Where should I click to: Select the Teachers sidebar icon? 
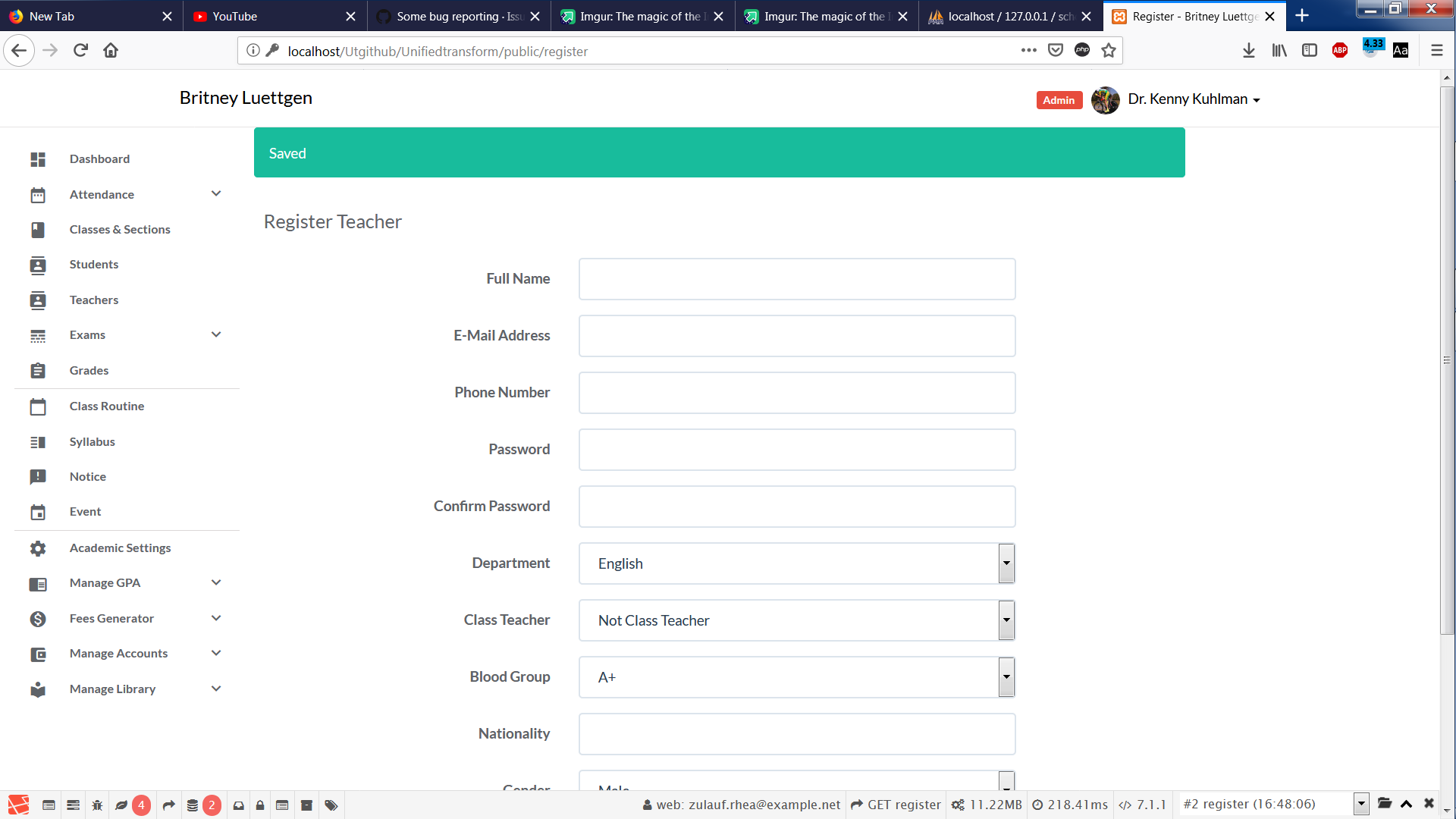pyautogui.click(x=39, y=300)
